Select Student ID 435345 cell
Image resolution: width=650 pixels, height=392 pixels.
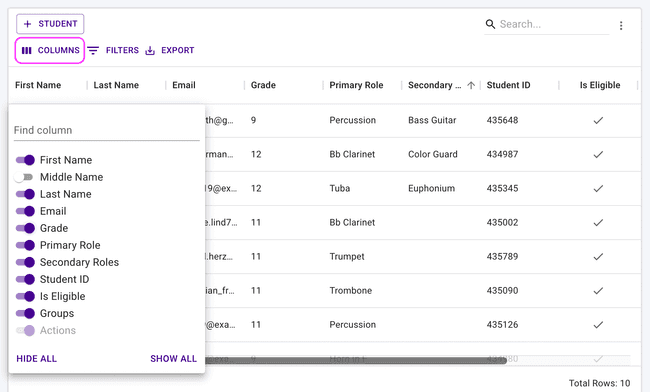502,188
